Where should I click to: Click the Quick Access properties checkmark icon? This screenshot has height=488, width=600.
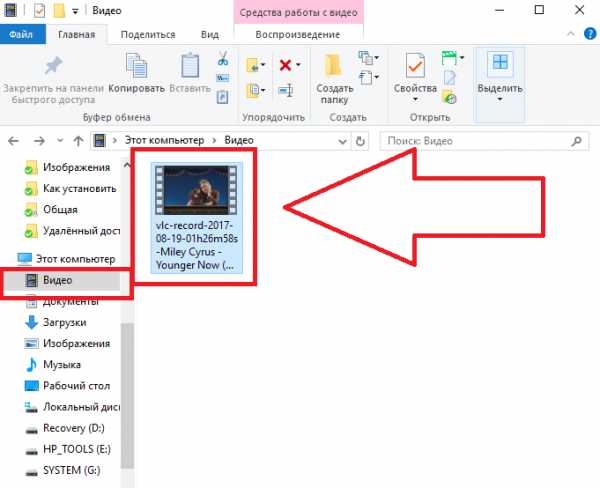tap(39, 10)
